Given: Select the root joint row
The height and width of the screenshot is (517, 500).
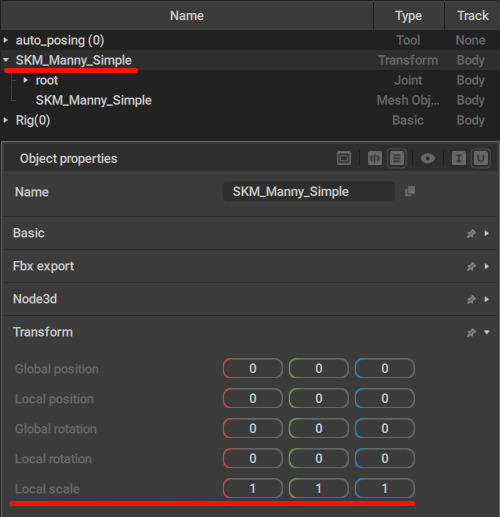Looking at the screenshot, I should click(x=250, y=80).
